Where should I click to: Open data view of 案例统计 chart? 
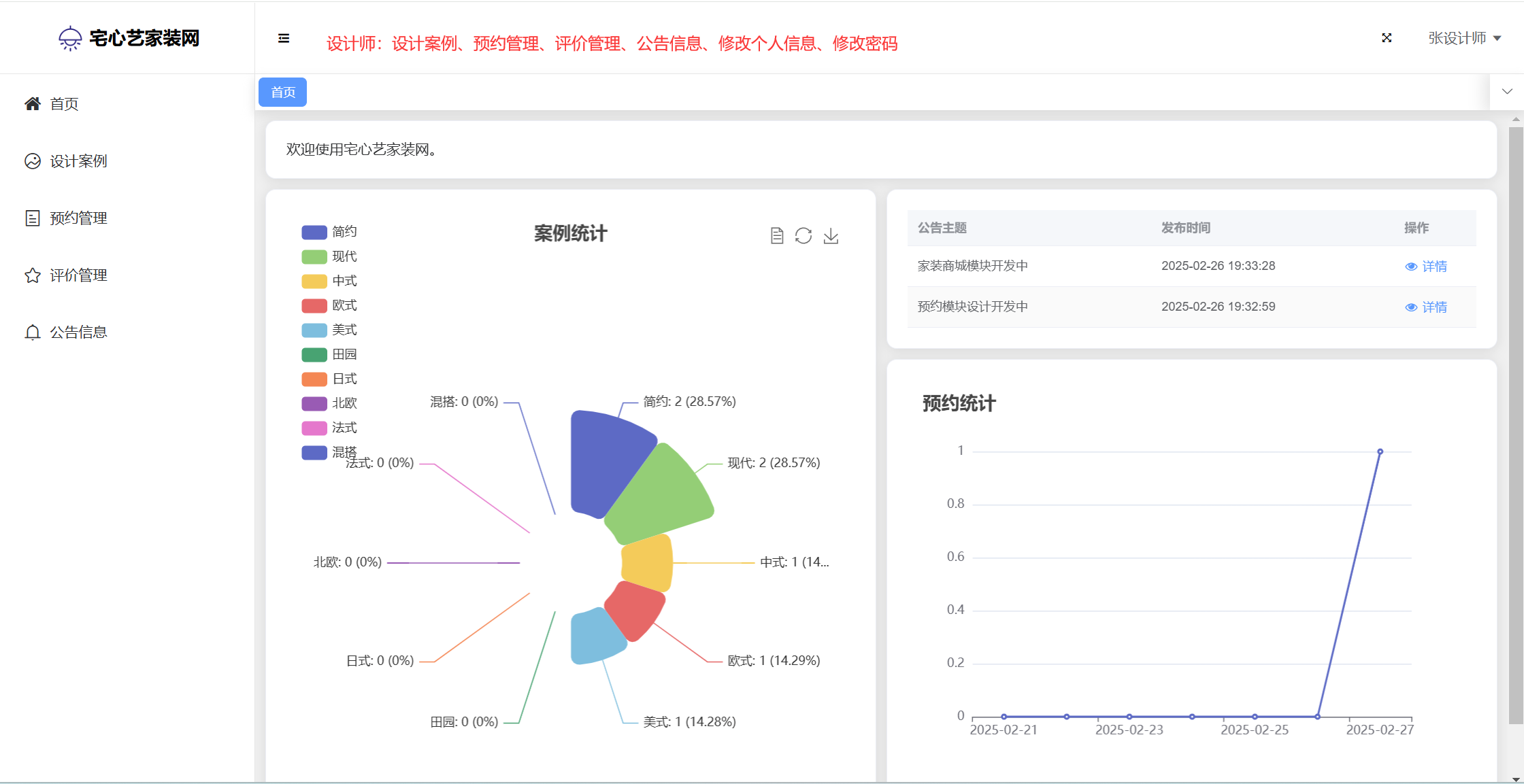click(777, 236)
